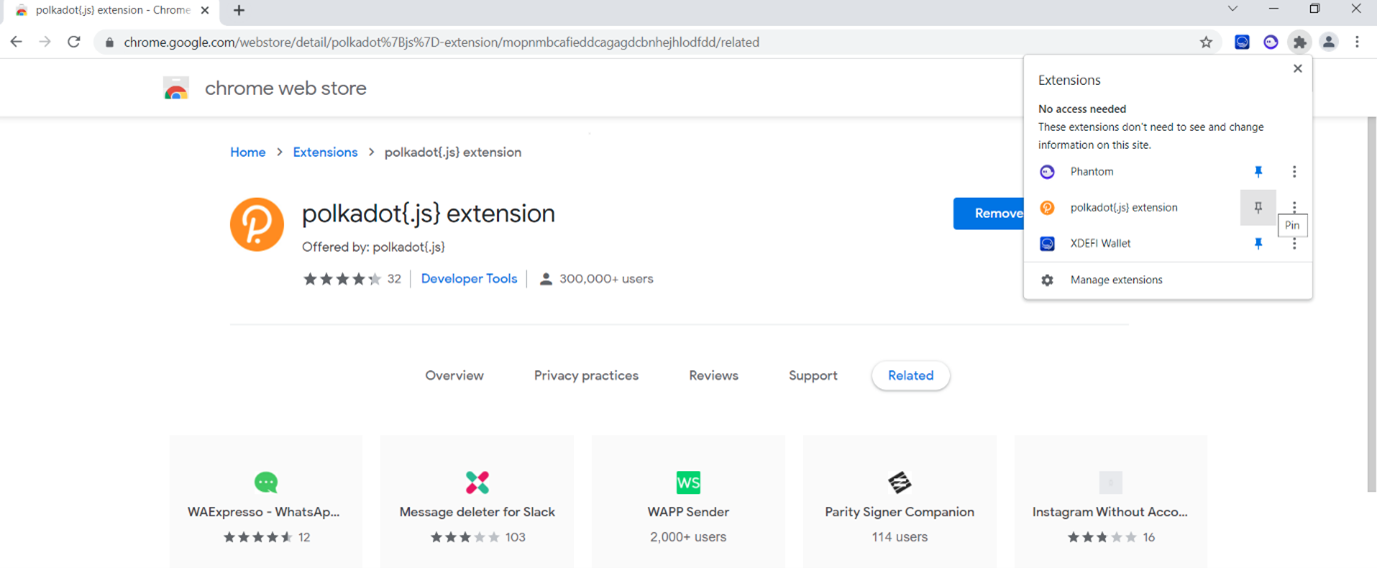
Task: Reload the current page
Action: 74,42
